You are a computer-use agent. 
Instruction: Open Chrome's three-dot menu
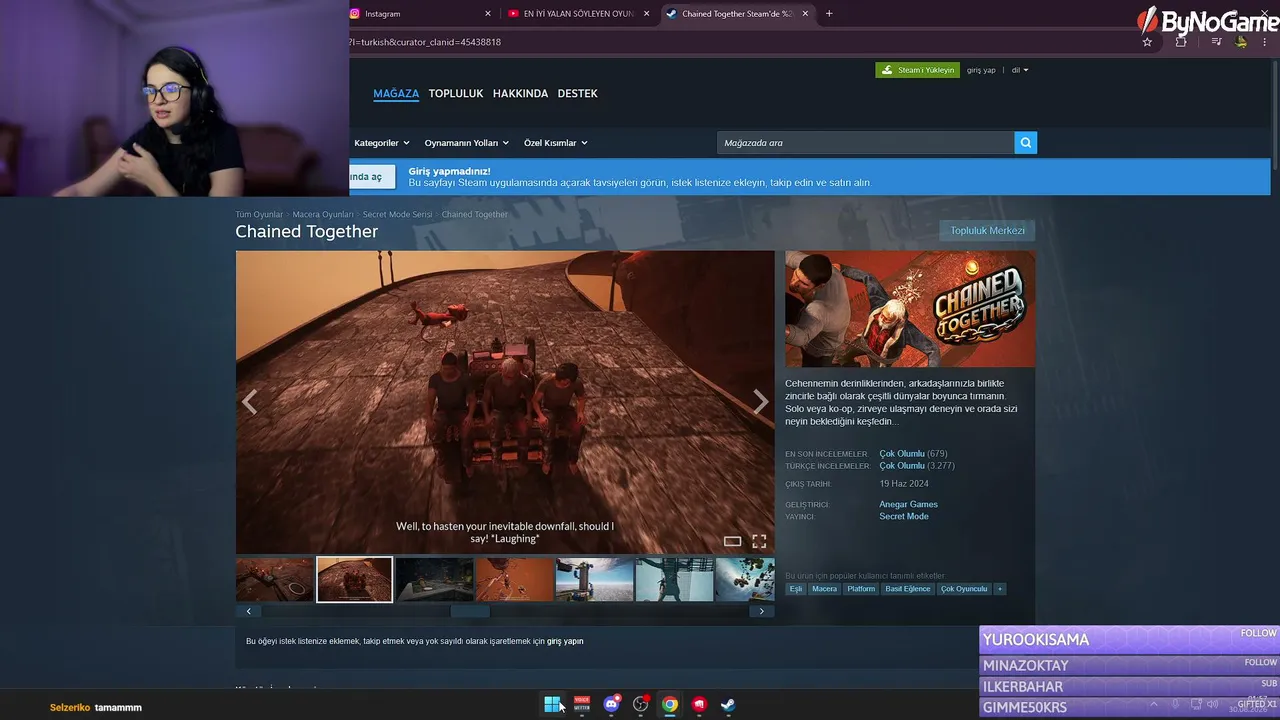click(x=1266, y=42)
